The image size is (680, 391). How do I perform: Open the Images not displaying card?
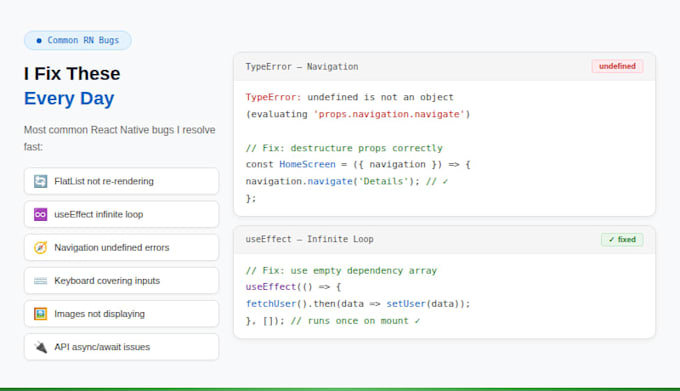tap(121, 314)
